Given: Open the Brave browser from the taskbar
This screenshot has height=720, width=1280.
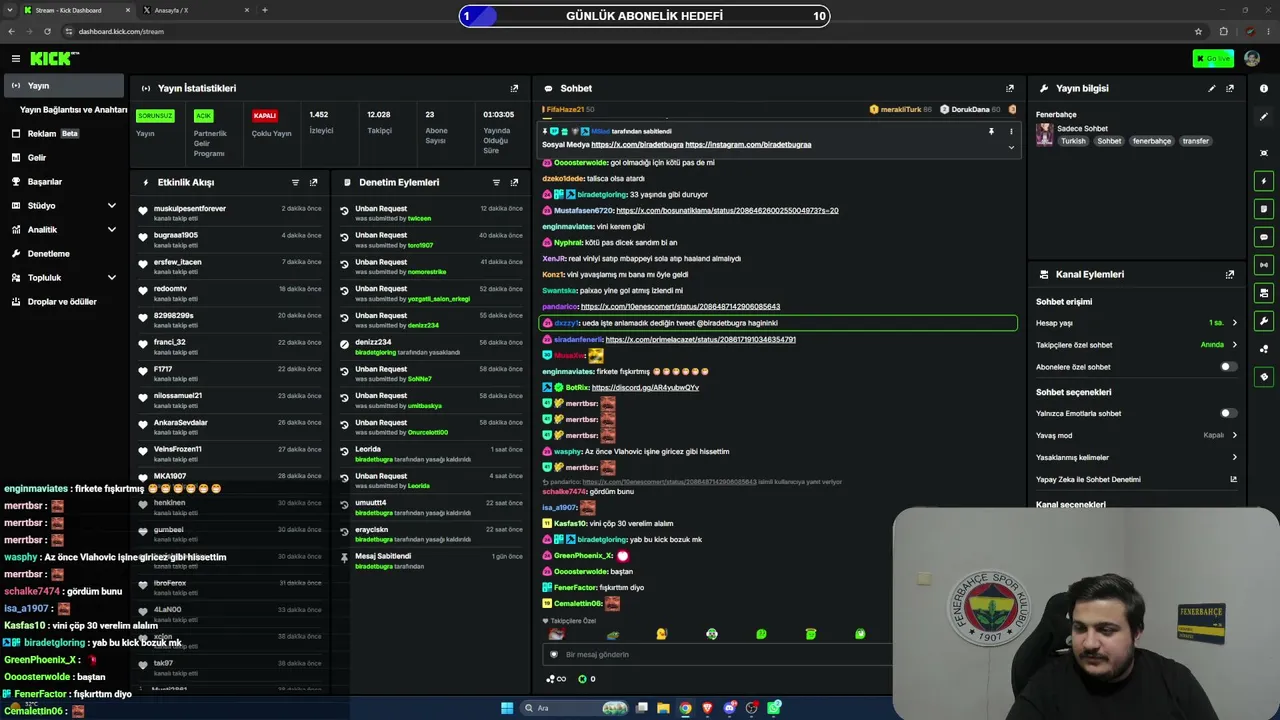Looking at the screenshot, I should pyautogui.click(x=707, y=708).
